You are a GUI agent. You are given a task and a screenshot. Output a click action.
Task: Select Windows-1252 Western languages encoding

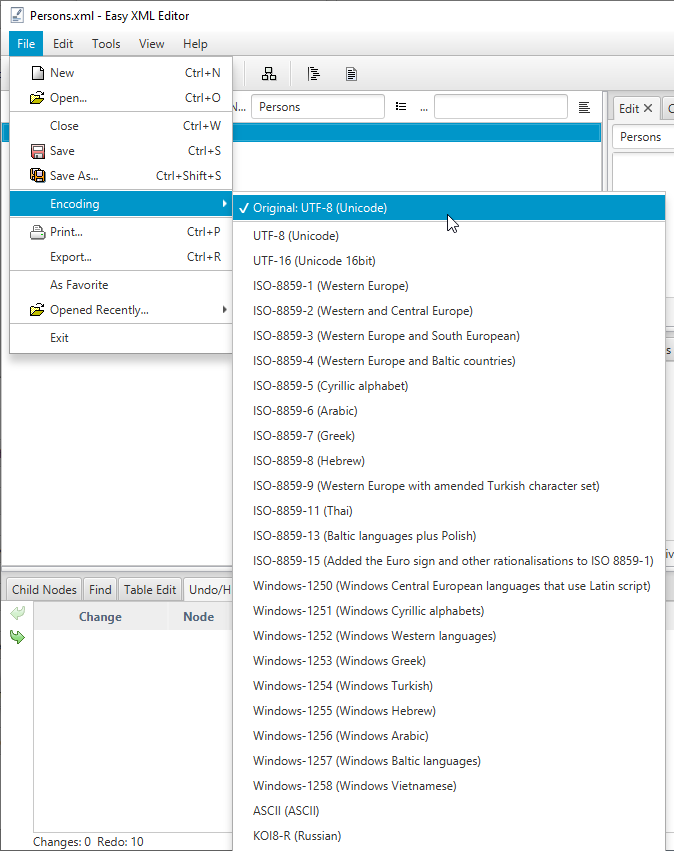point(449,636)
